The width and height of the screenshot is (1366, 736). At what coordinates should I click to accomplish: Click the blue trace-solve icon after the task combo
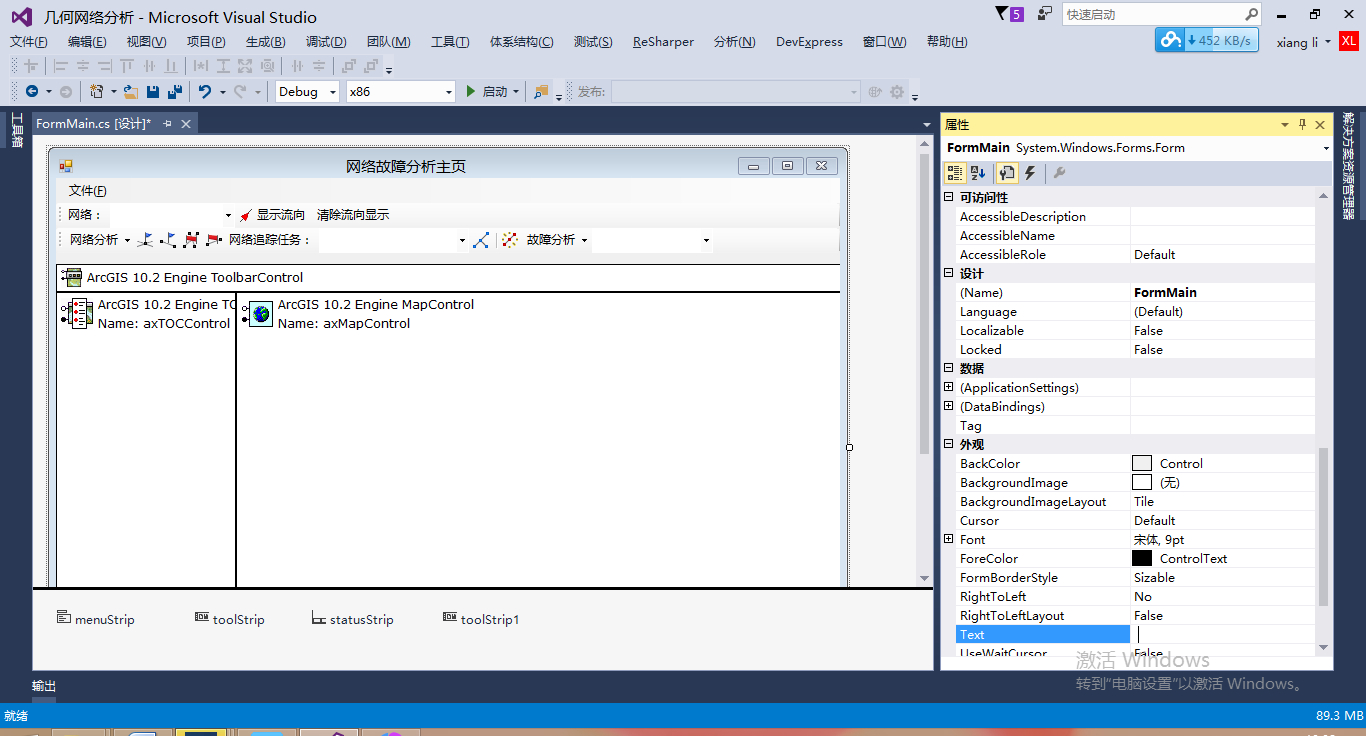click(481, 240)
